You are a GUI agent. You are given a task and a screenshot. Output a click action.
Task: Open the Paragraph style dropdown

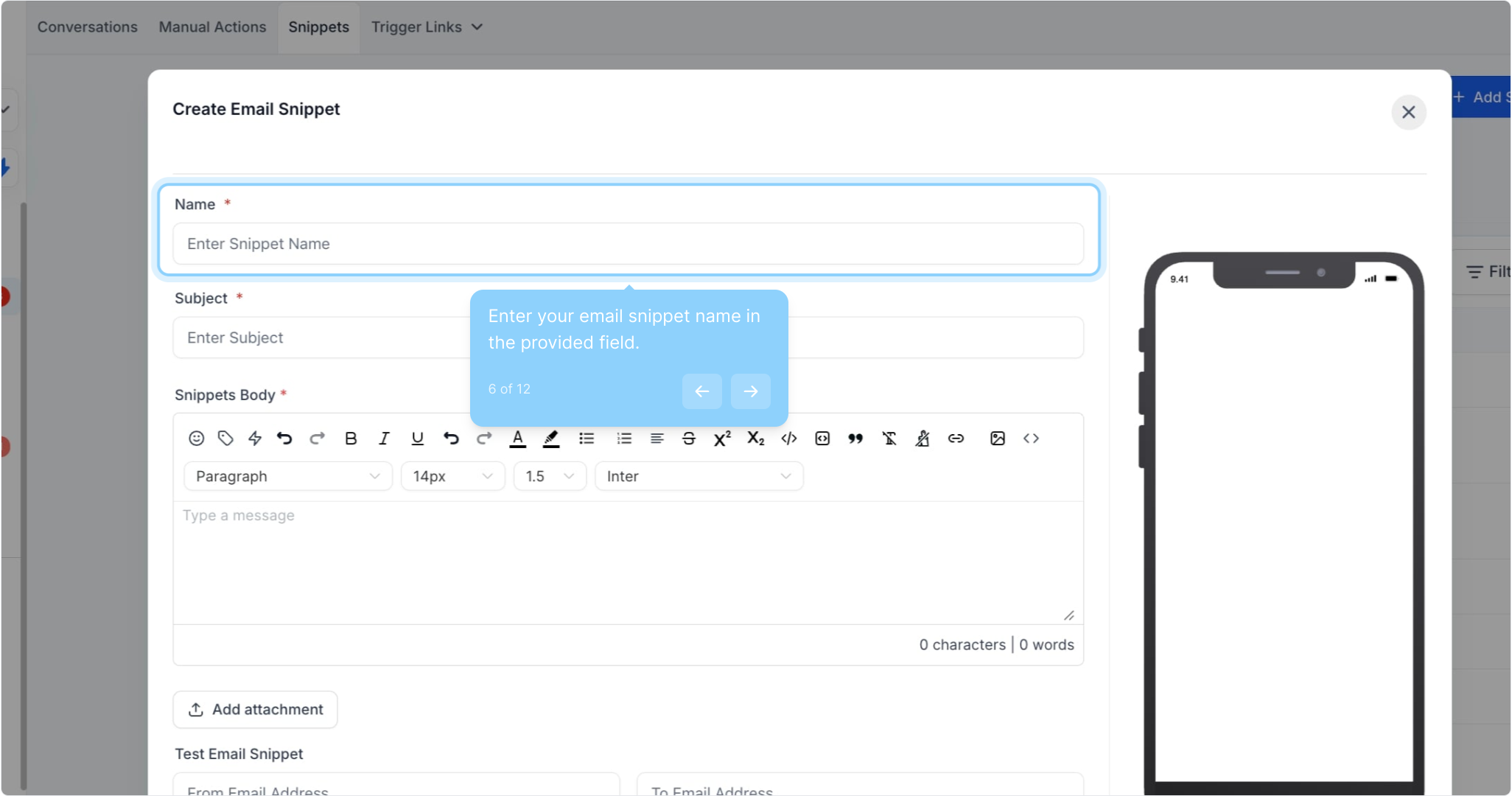tap(287, 476)
